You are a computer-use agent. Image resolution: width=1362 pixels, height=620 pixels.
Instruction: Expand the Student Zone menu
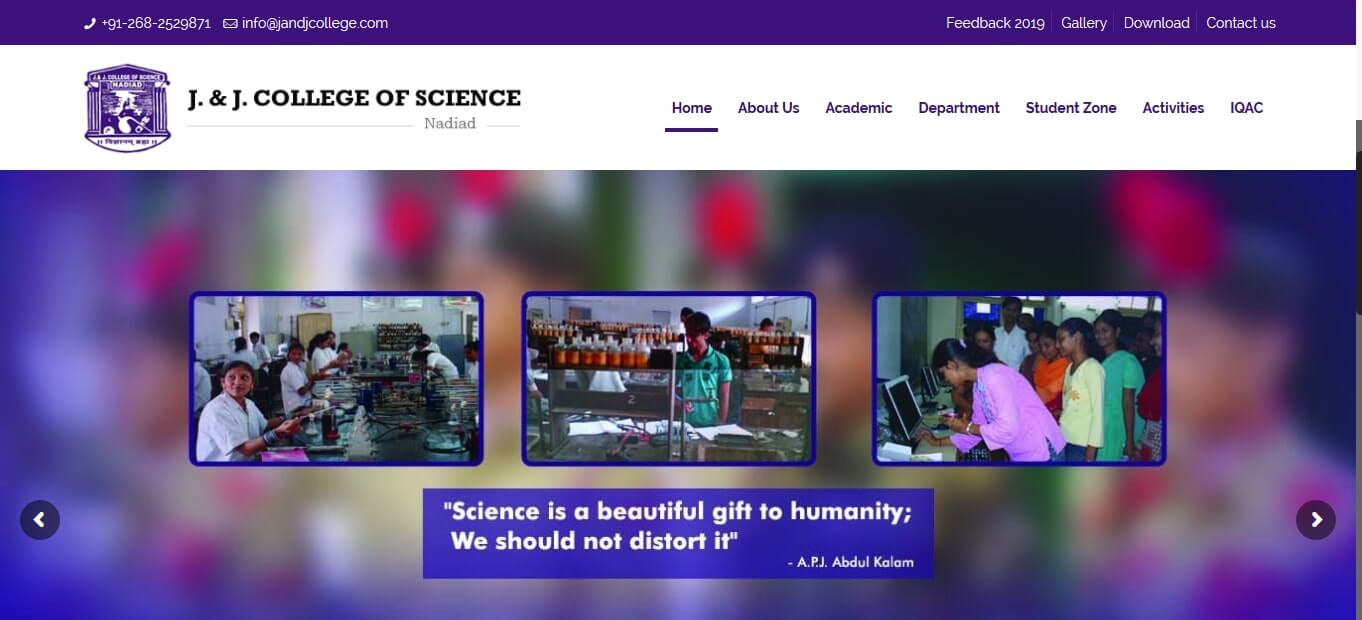[1071, 108]
